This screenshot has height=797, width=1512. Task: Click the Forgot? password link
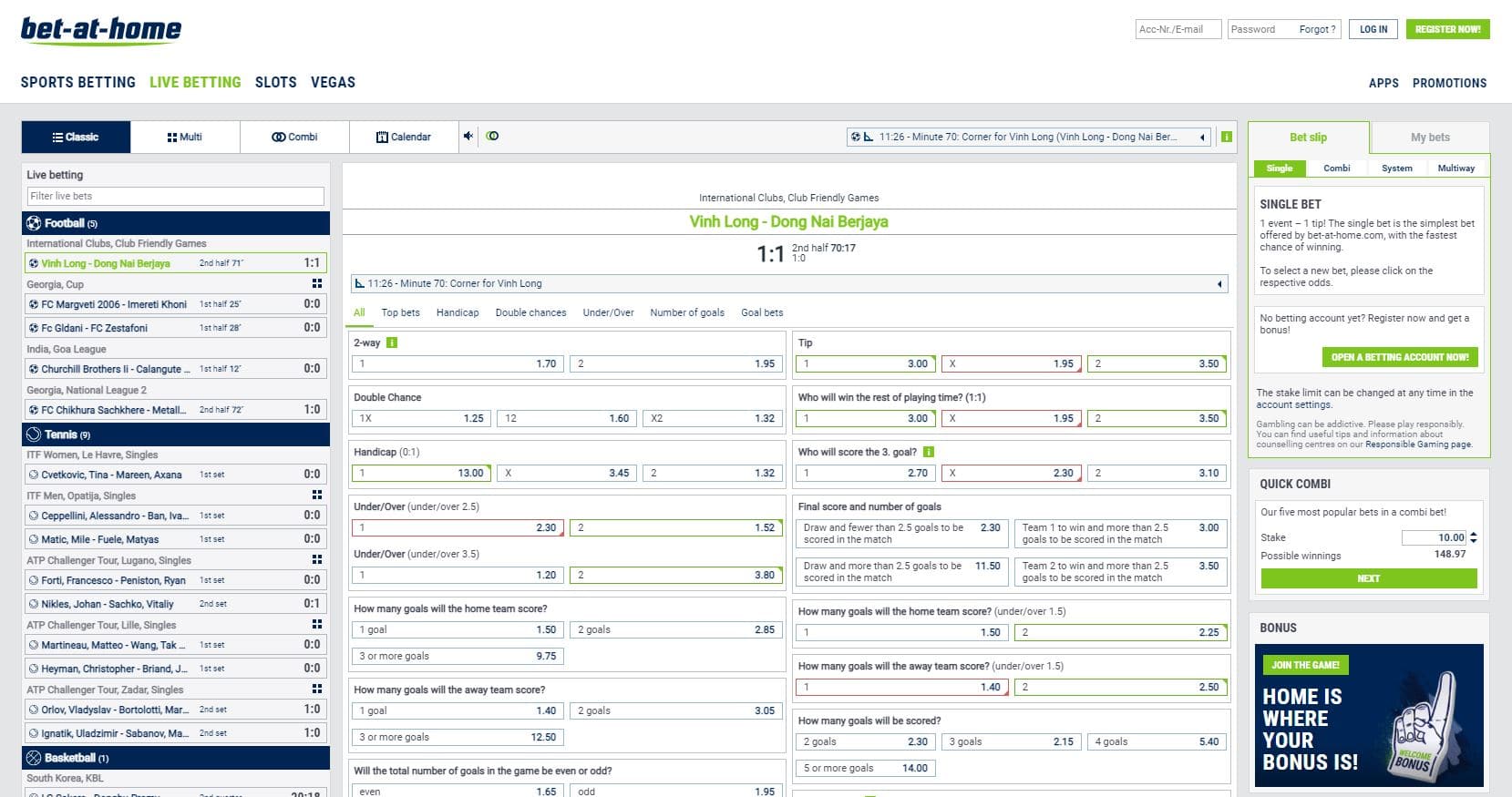coord(1317,29)
